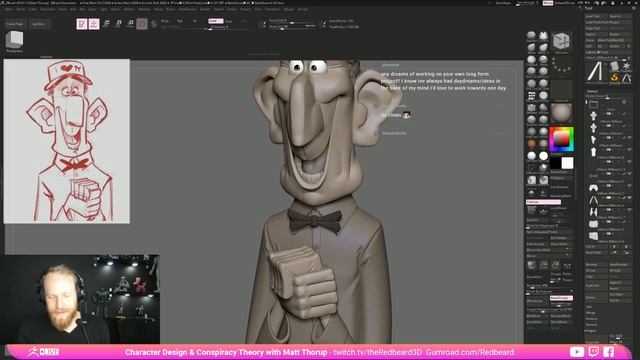The image size is (640, 360).
Task: Activate the pink Edit mode button
Action: pyautogui.click(x=82, y=24)
